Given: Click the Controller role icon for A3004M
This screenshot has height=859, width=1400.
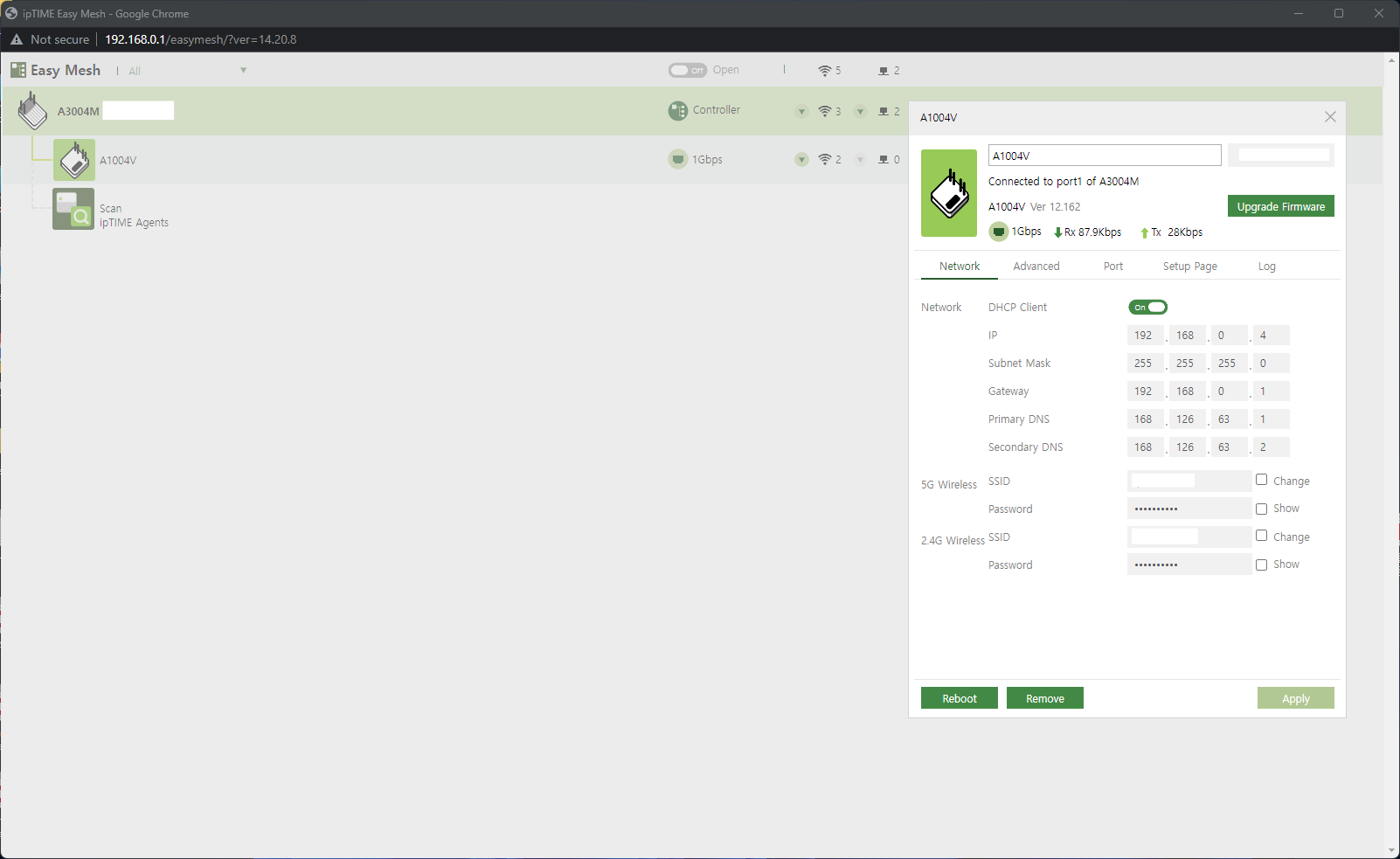Looking at the screenshot, I should coord(678,110).
